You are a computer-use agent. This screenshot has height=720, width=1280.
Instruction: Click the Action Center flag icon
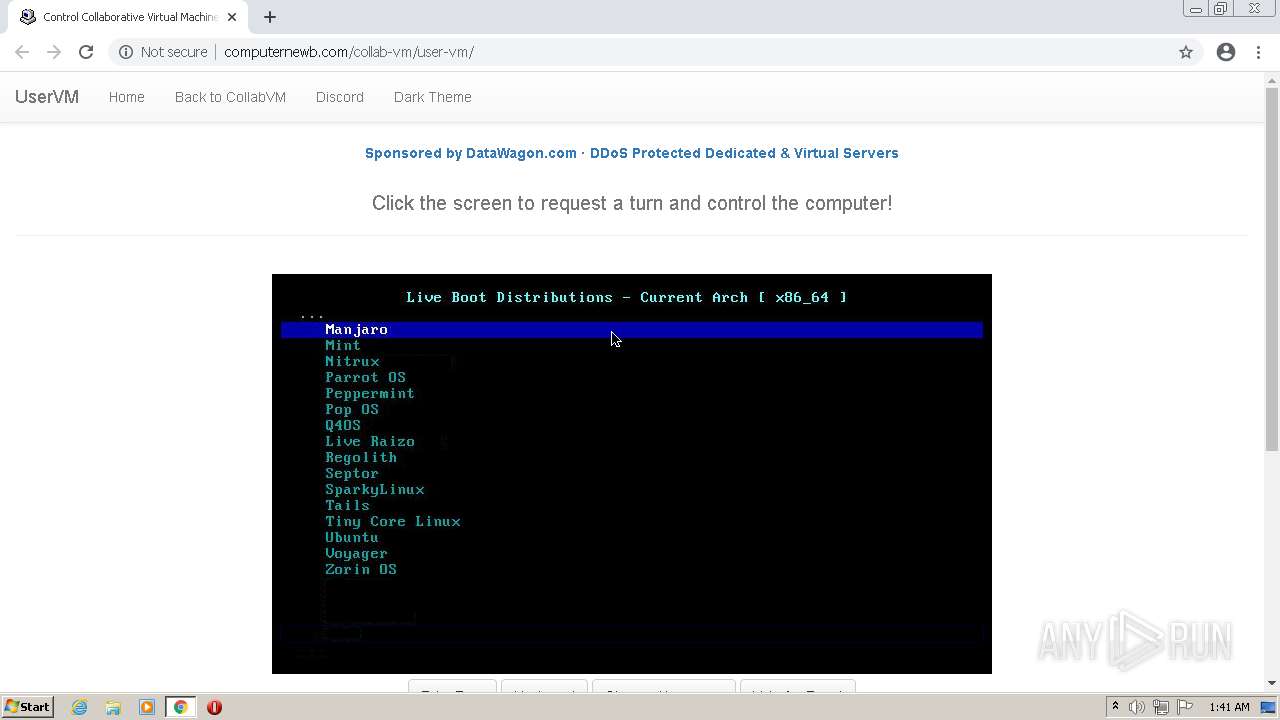click(1183, 707)
